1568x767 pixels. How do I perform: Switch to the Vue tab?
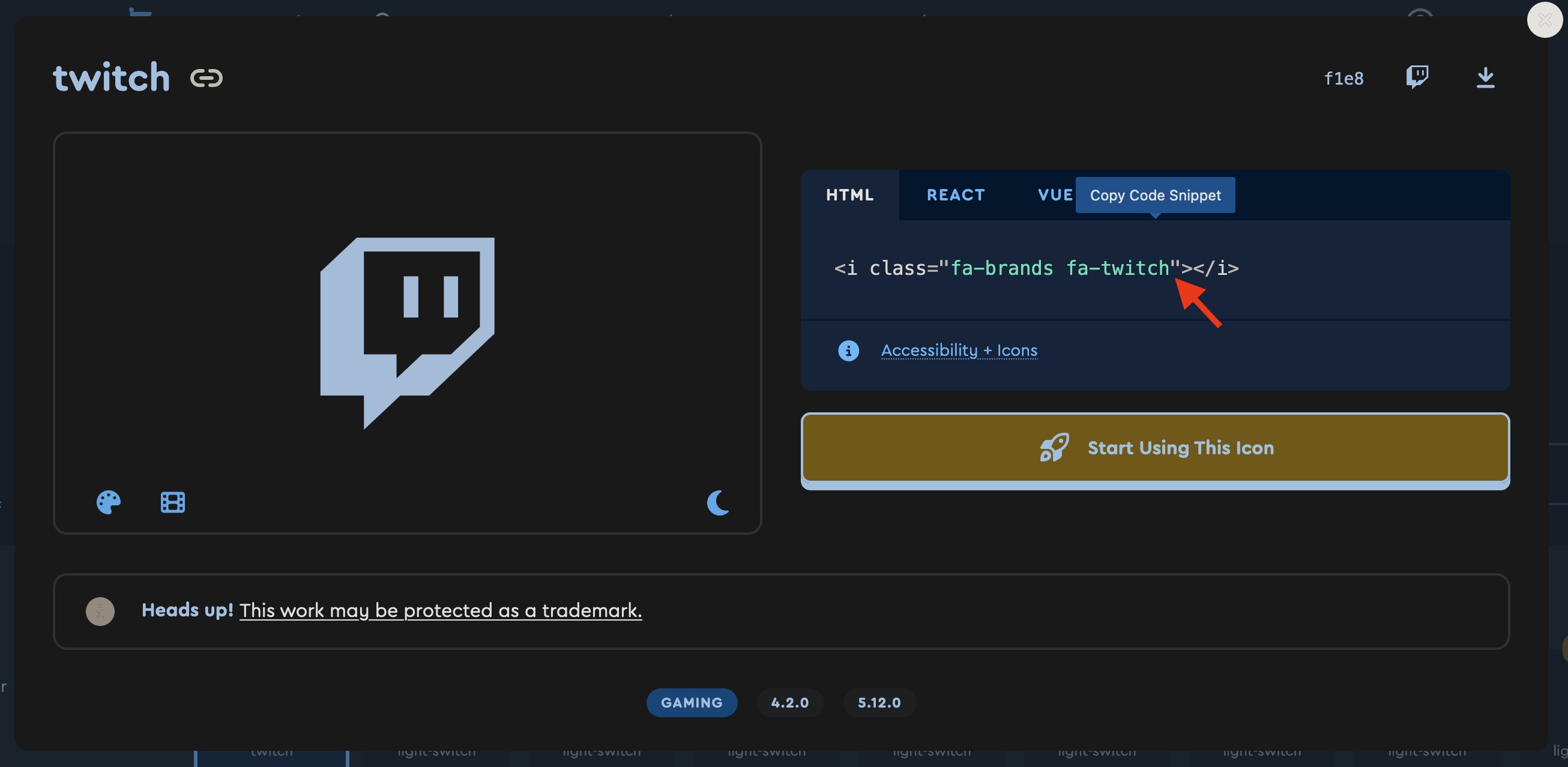1054,195
